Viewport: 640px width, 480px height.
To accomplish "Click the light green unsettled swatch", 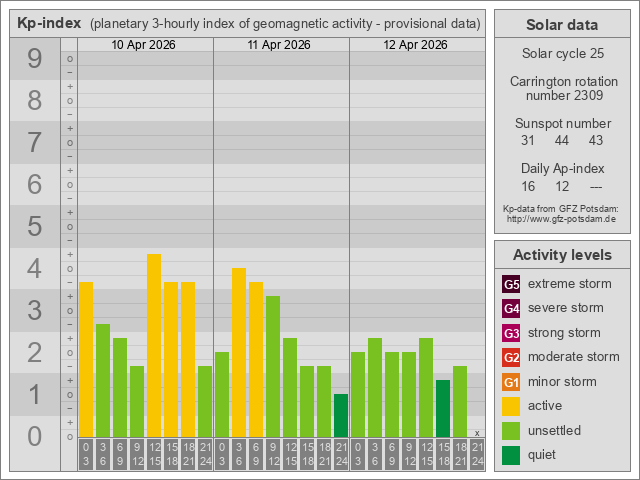I will click(511, 431).
